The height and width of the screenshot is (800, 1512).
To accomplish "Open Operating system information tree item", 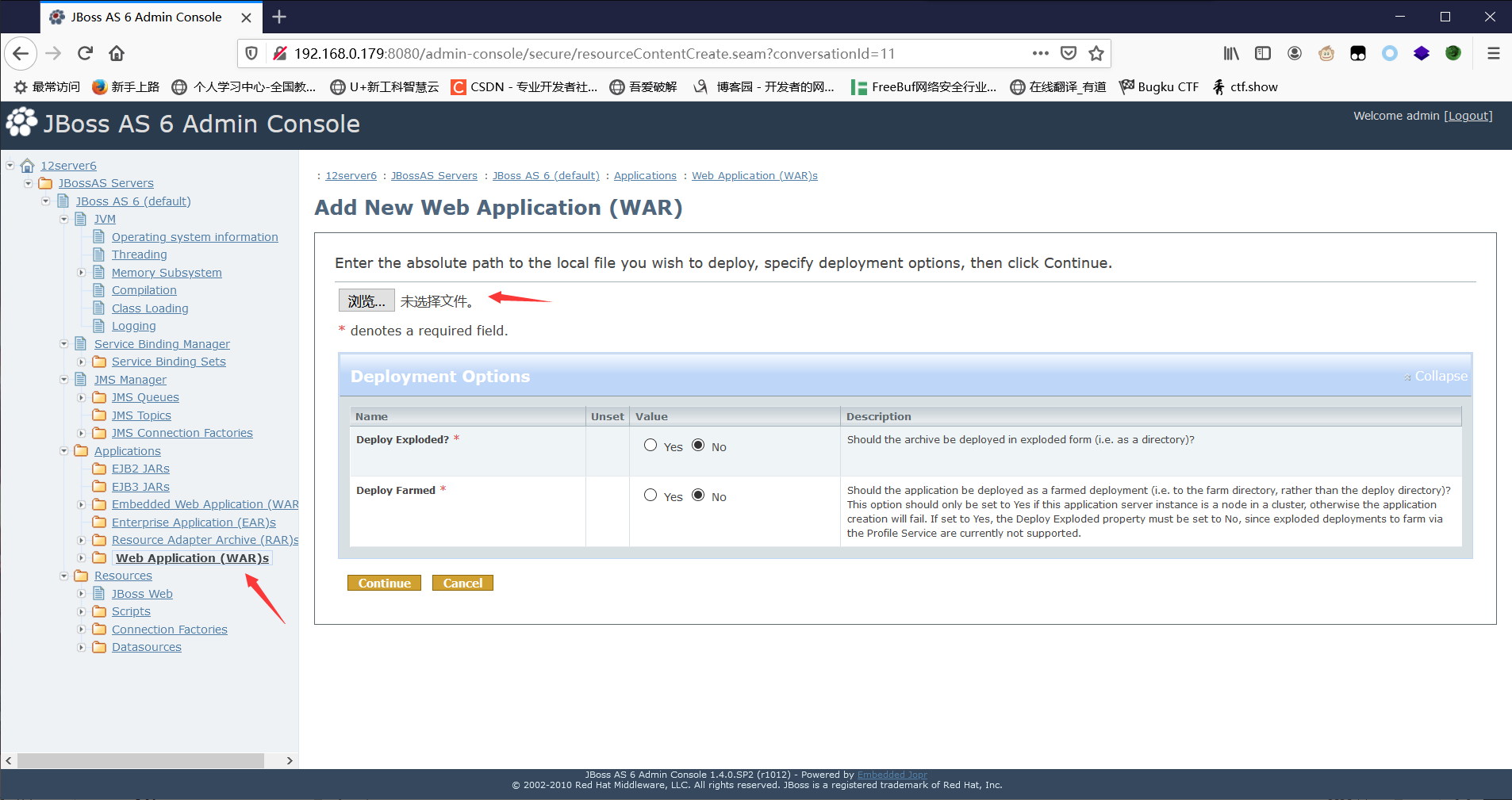I will (195, 237).
